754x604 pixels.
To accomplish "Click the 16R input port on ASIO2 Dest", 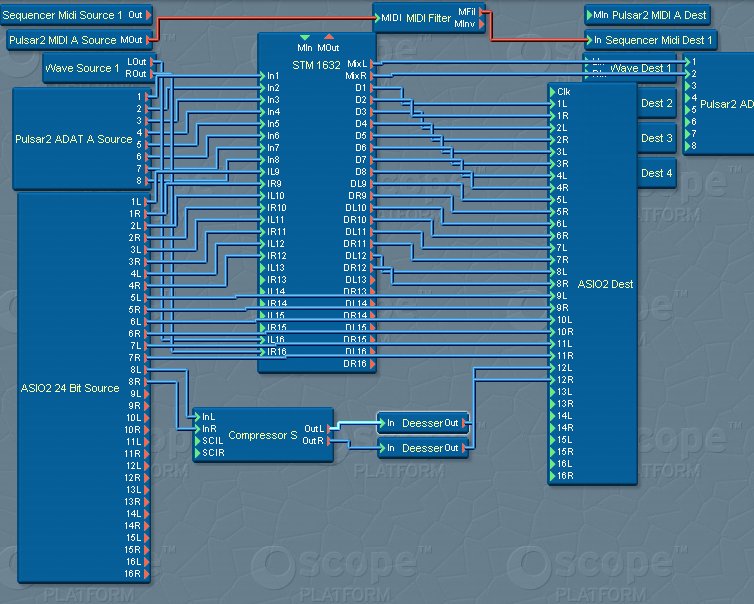I will (x=553, y=476).
